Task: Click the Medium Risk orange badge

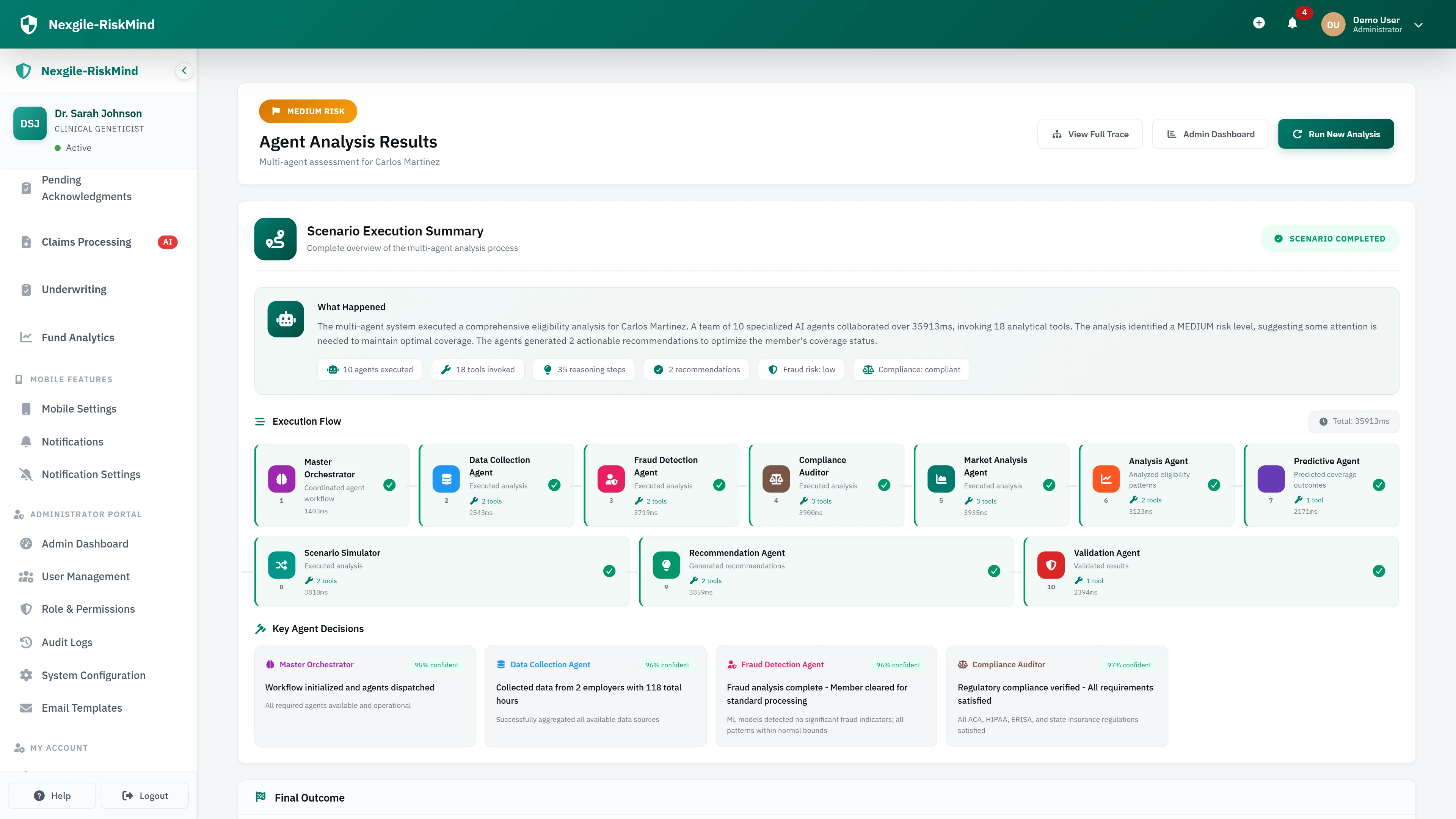Action: [308, 111]
